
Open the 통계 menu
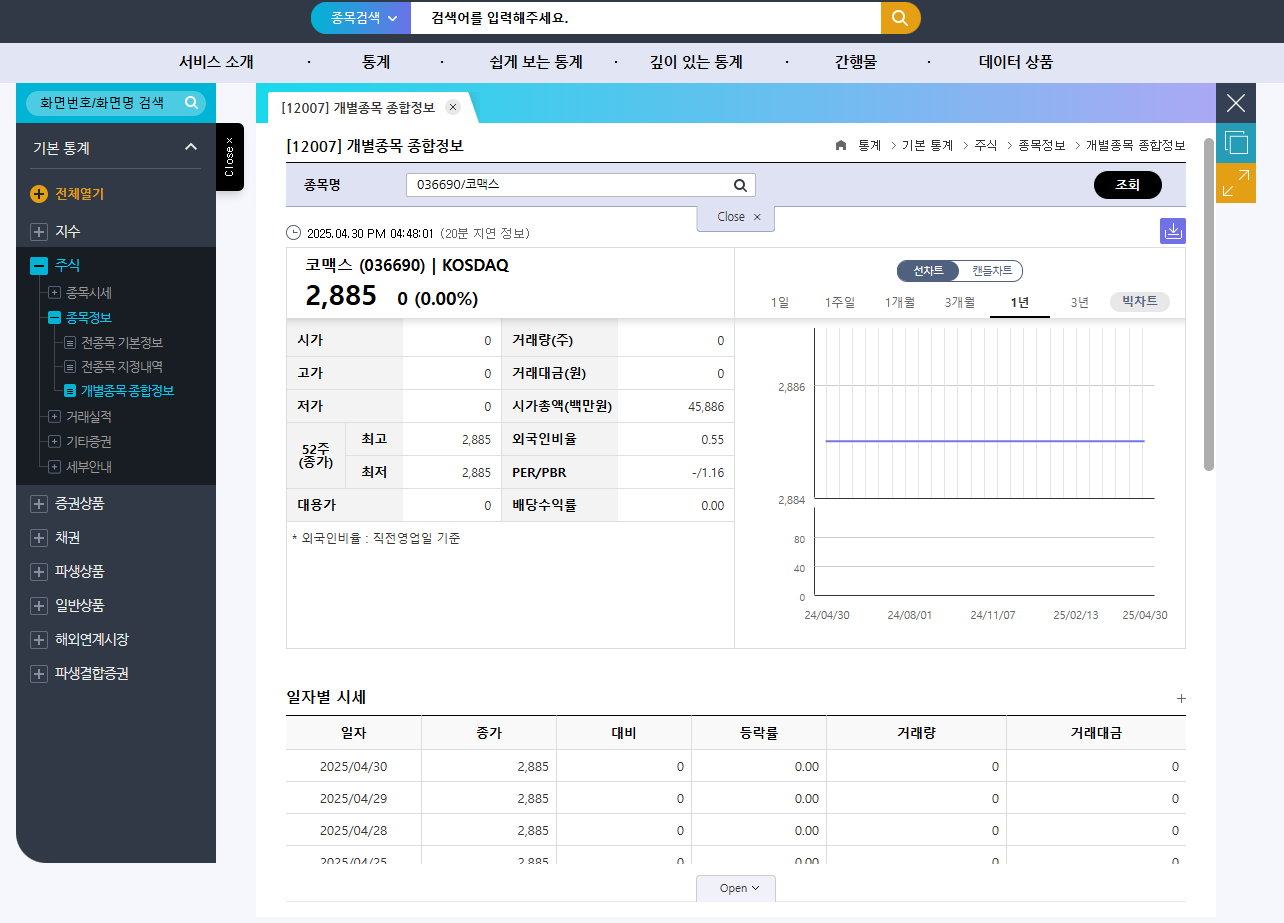[376, 62]
